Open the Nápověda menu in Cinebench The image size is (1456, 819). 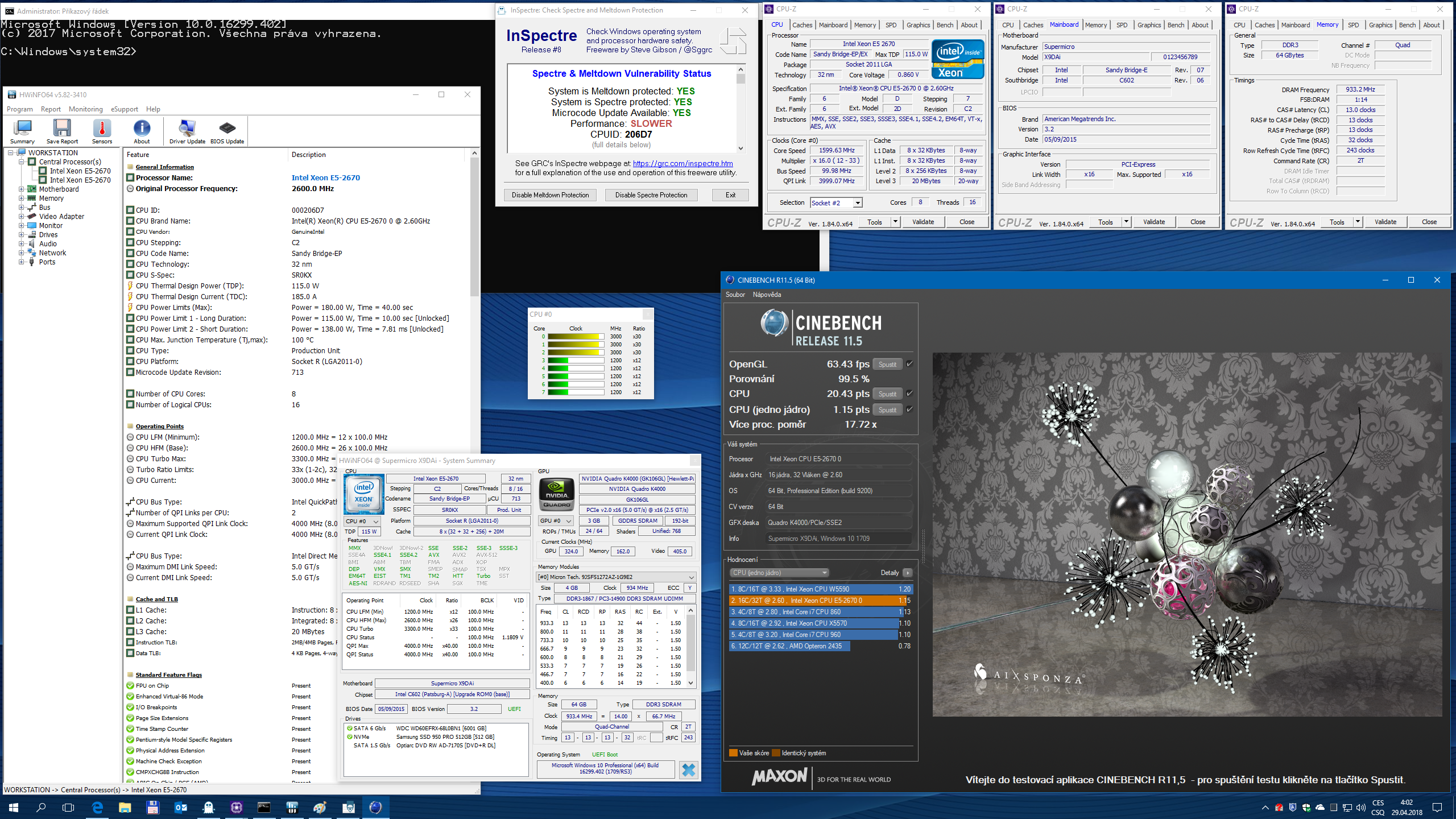pyautogui.click(x=767, y=295)
